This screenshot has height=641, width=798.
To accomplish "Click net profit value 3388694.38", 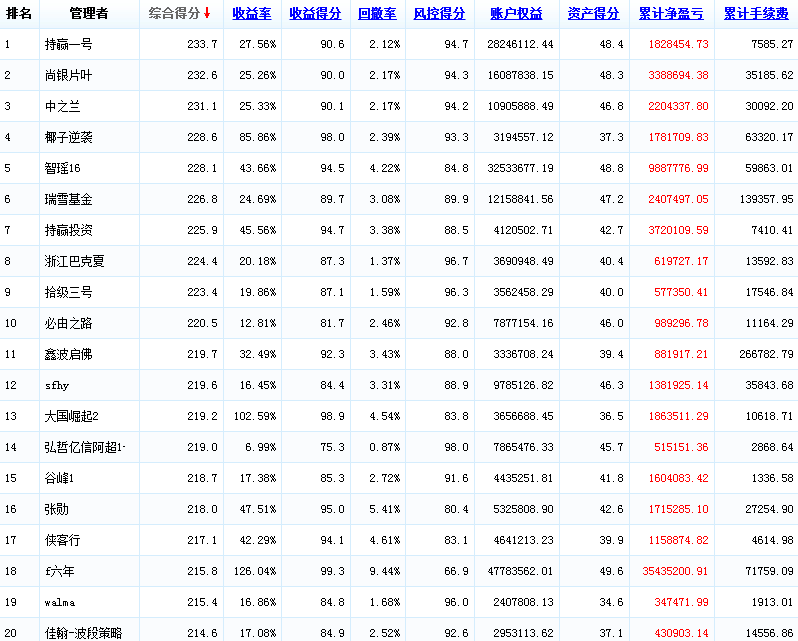I will (678, 75).
